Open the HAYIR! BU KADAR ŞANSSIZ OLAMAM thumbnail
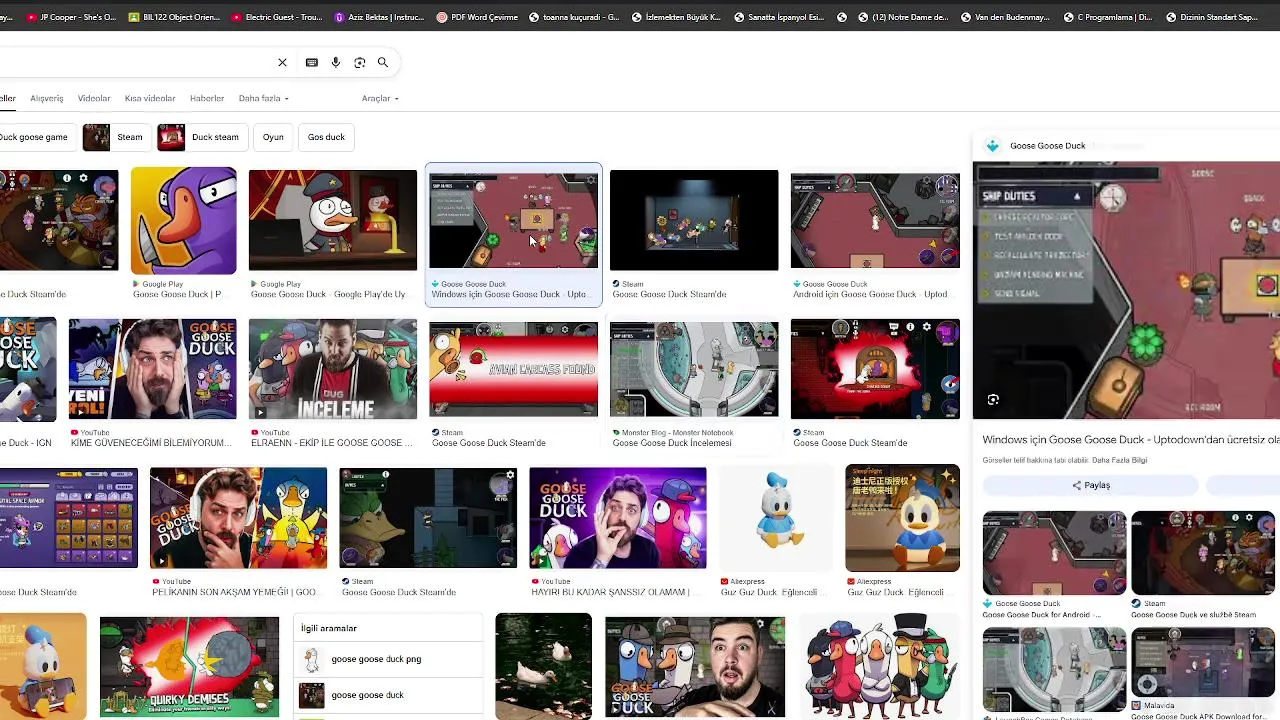The height and width of the screenshot is (720, 1280). click(x=618, y=518)
